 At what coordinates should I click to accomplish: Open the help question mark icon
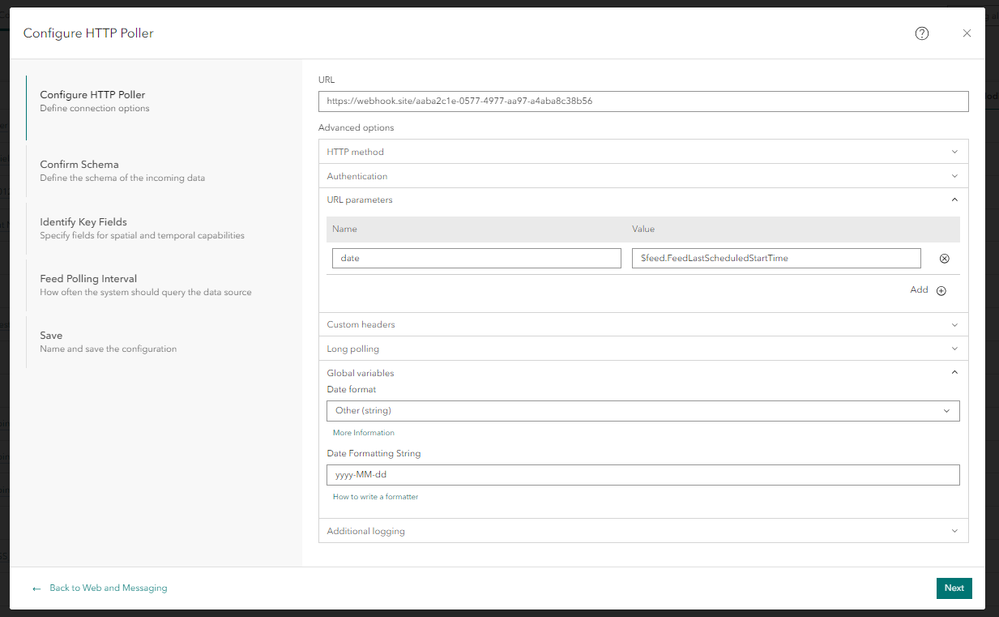pos(922,33)
